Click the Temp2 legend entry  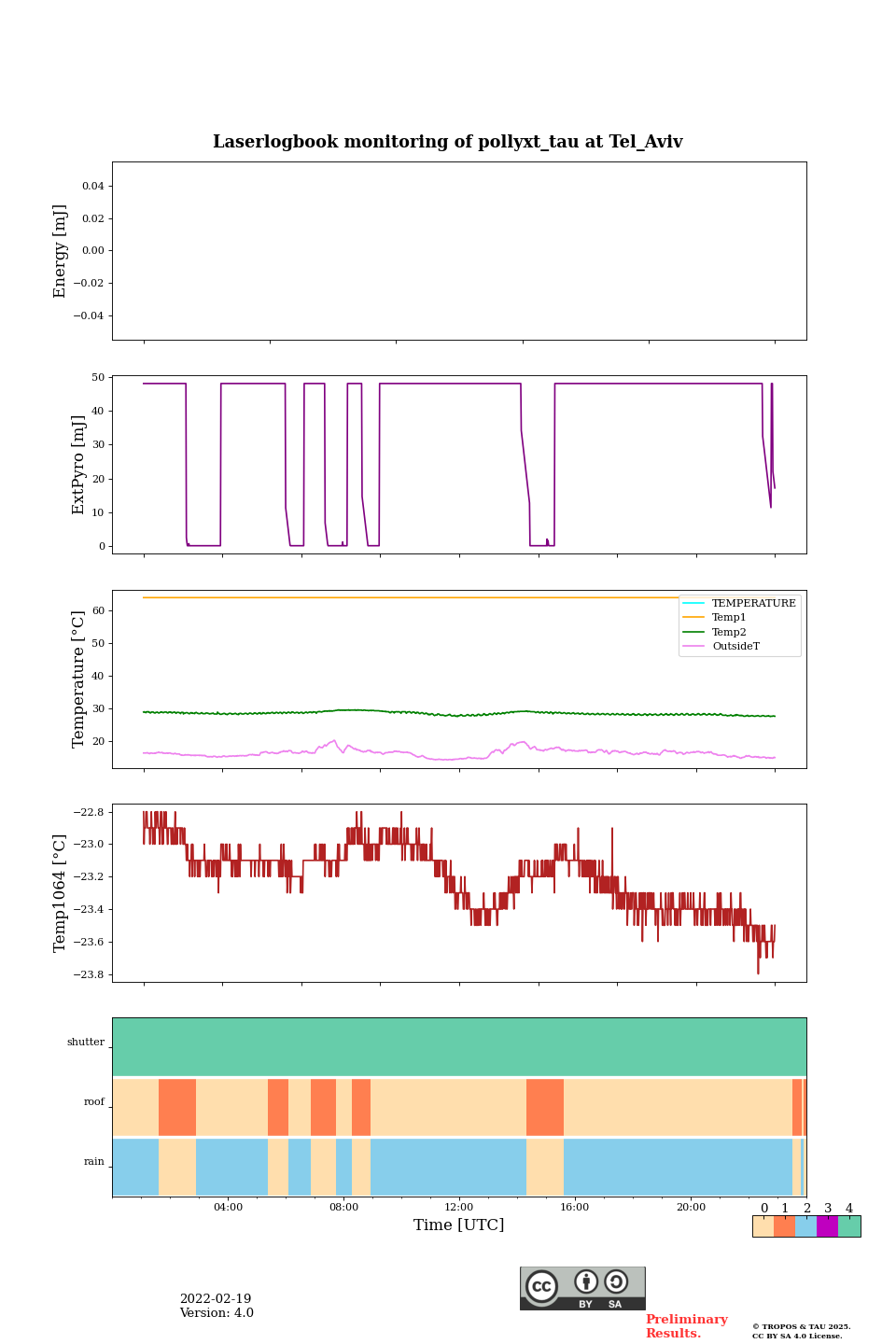click(x=715, y=632)
